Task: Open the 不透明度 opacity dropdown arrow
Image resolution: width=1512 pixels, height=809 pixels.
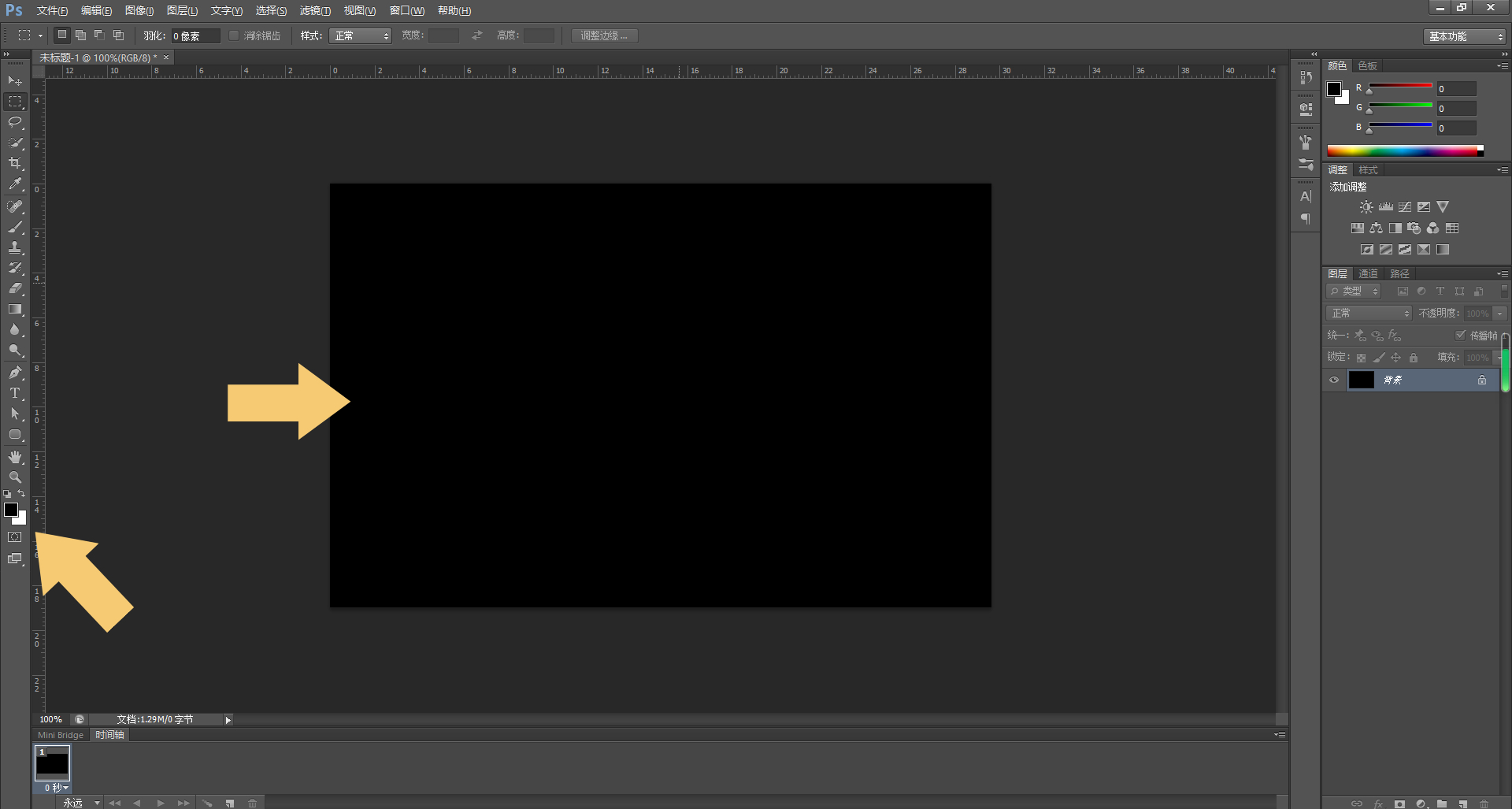Action: [x=1499, y=314]
